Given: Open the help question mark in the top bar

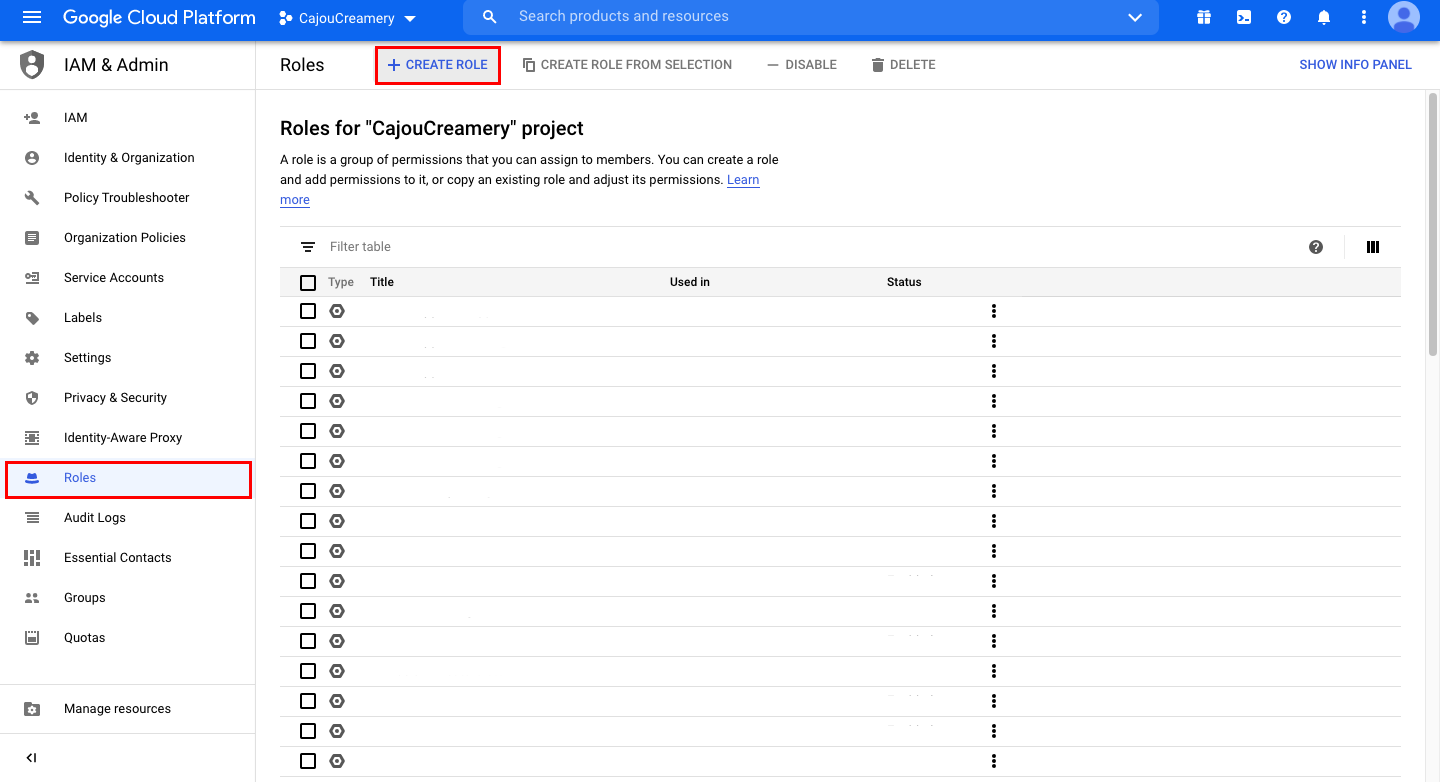Looking at the screenshot, I should pyautogui.click(x=1284, y=17).
